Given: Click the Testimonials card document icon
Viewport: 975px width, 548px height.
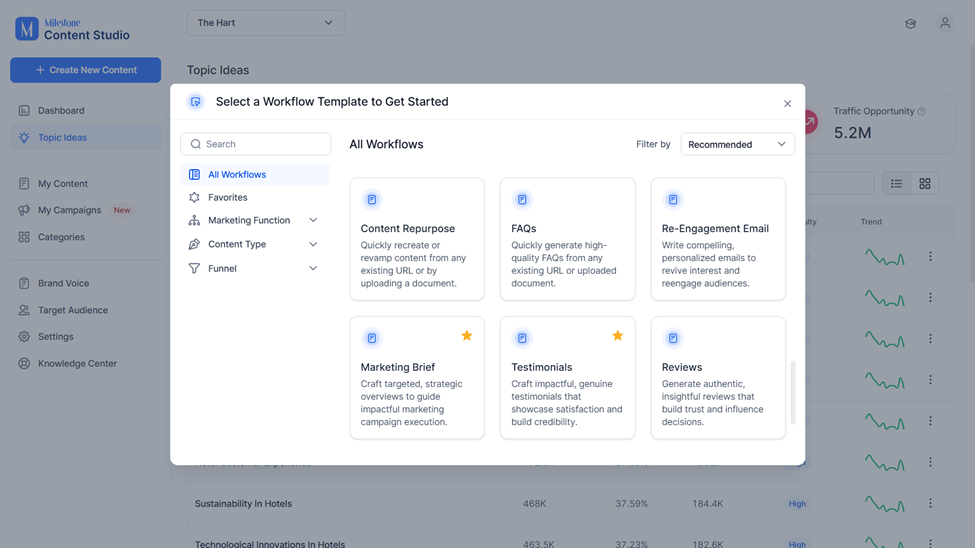Looking at the screenshot, I should coord(522,338).
